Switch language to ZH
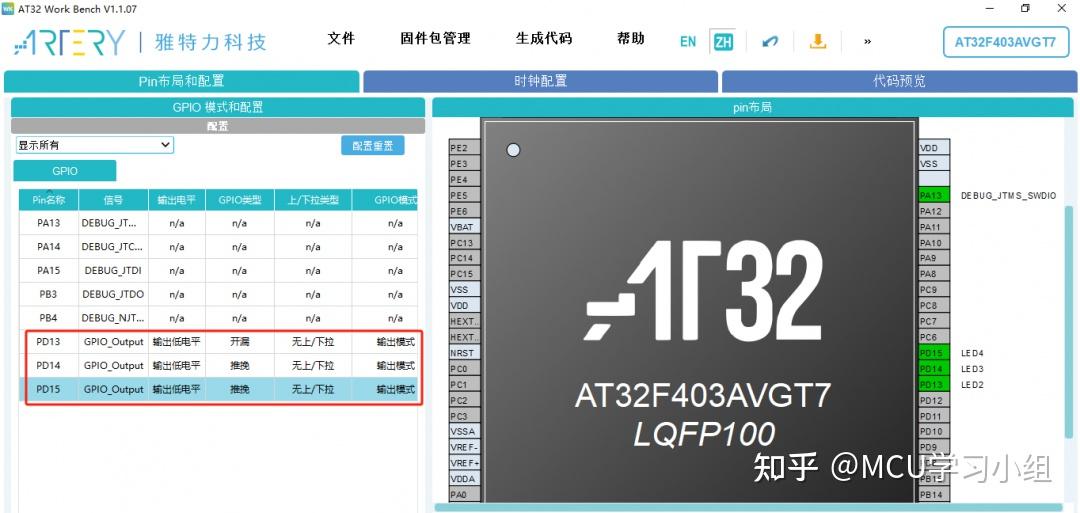This screenshot has width=1080, height=513. [x=723, y=41]
